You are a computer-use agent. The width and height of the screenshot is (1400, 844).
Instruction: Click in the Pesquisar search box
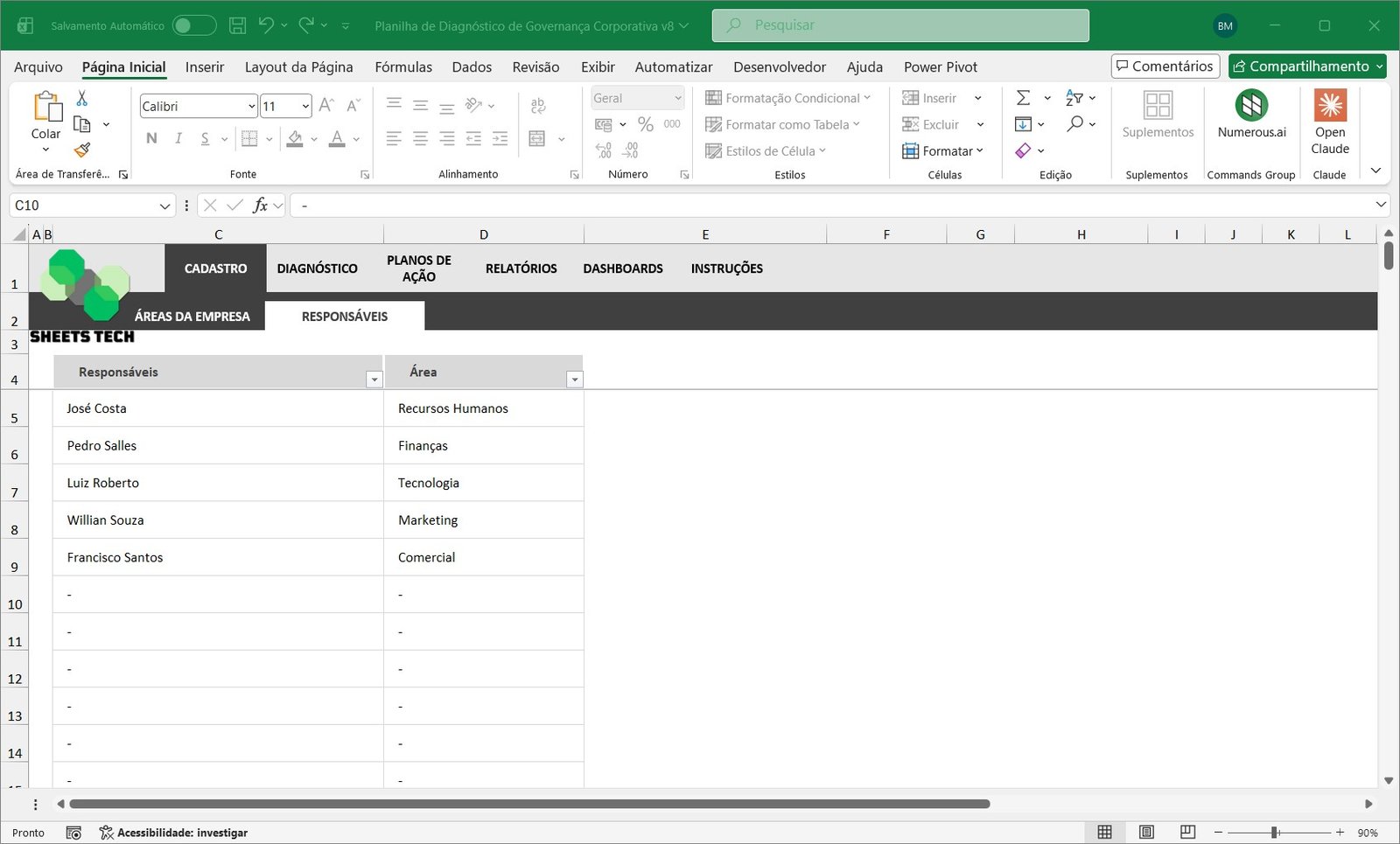click(x=901, y=25)
